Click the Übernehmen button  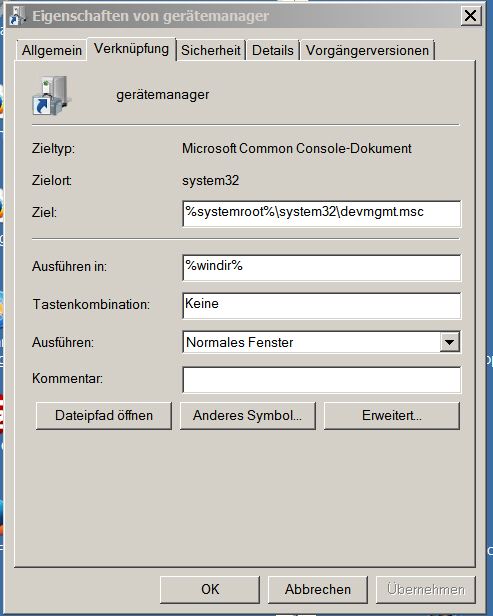(425, 589)
